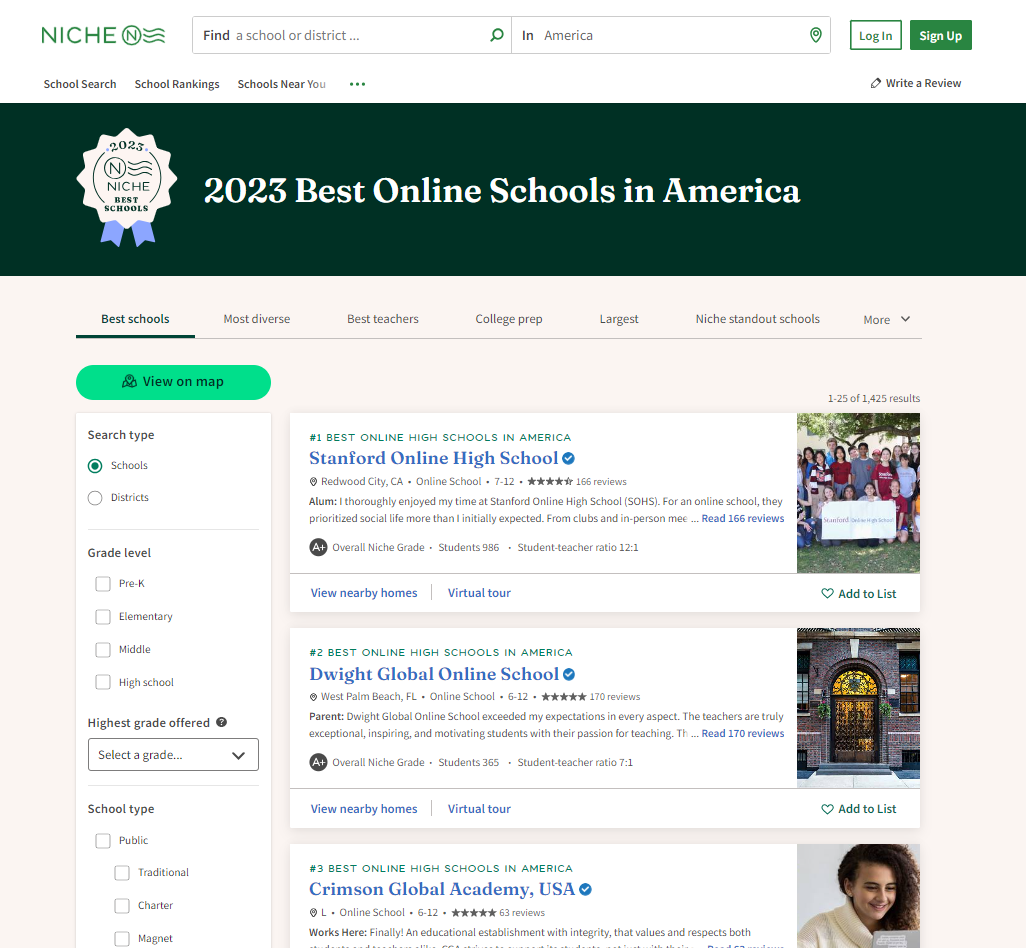The width and height of the screenshot is (1026, 948).
Task: Click the Find a school or district field
Action: click(x=351, y=35)
